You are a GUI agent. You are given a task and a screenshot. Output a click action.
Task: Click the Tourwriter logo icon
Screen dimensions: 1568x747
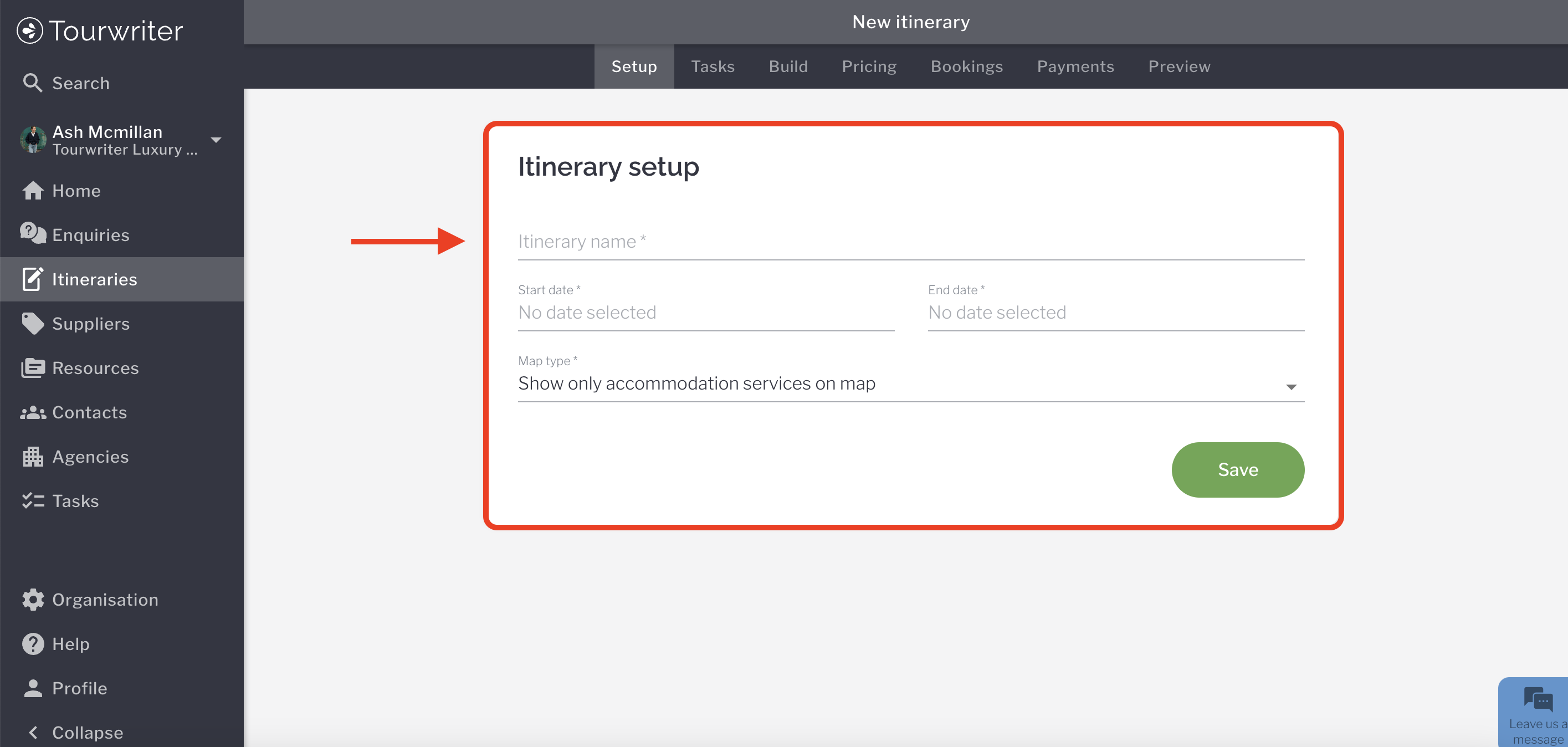click(30, 30)
